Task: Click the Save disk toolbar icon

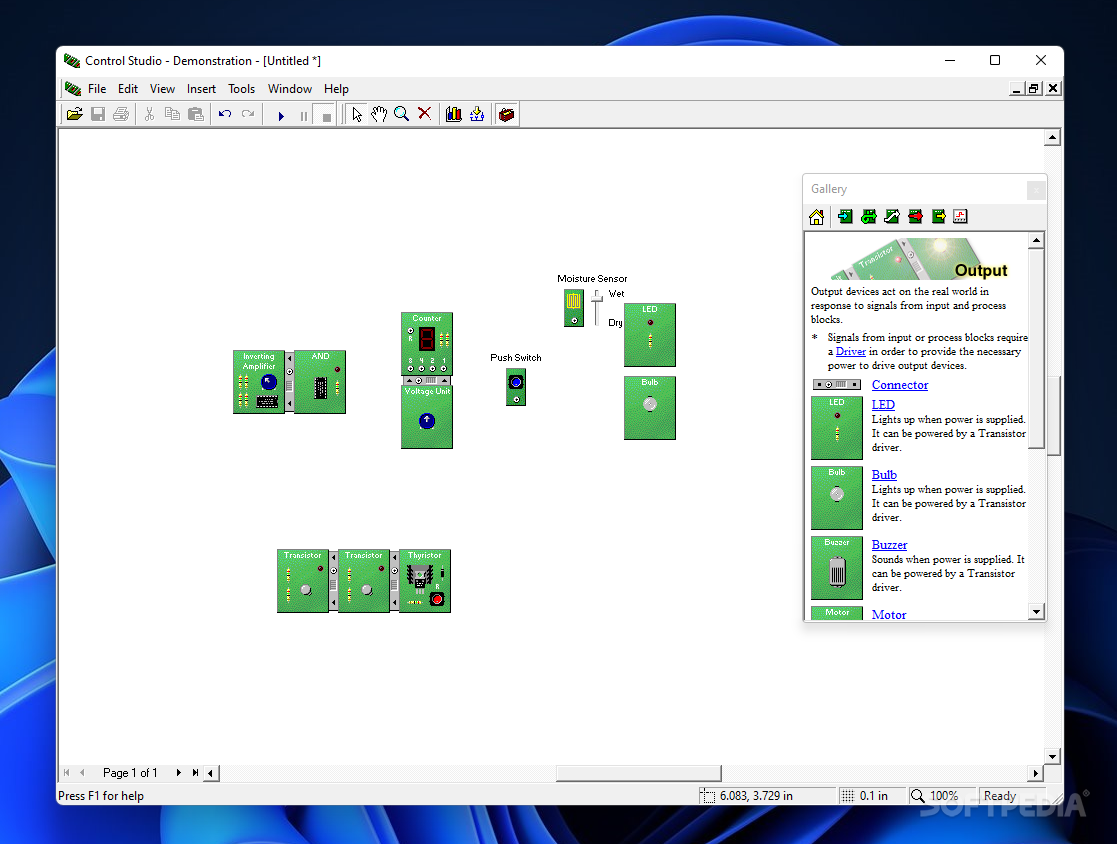Action: click(98, 114)
